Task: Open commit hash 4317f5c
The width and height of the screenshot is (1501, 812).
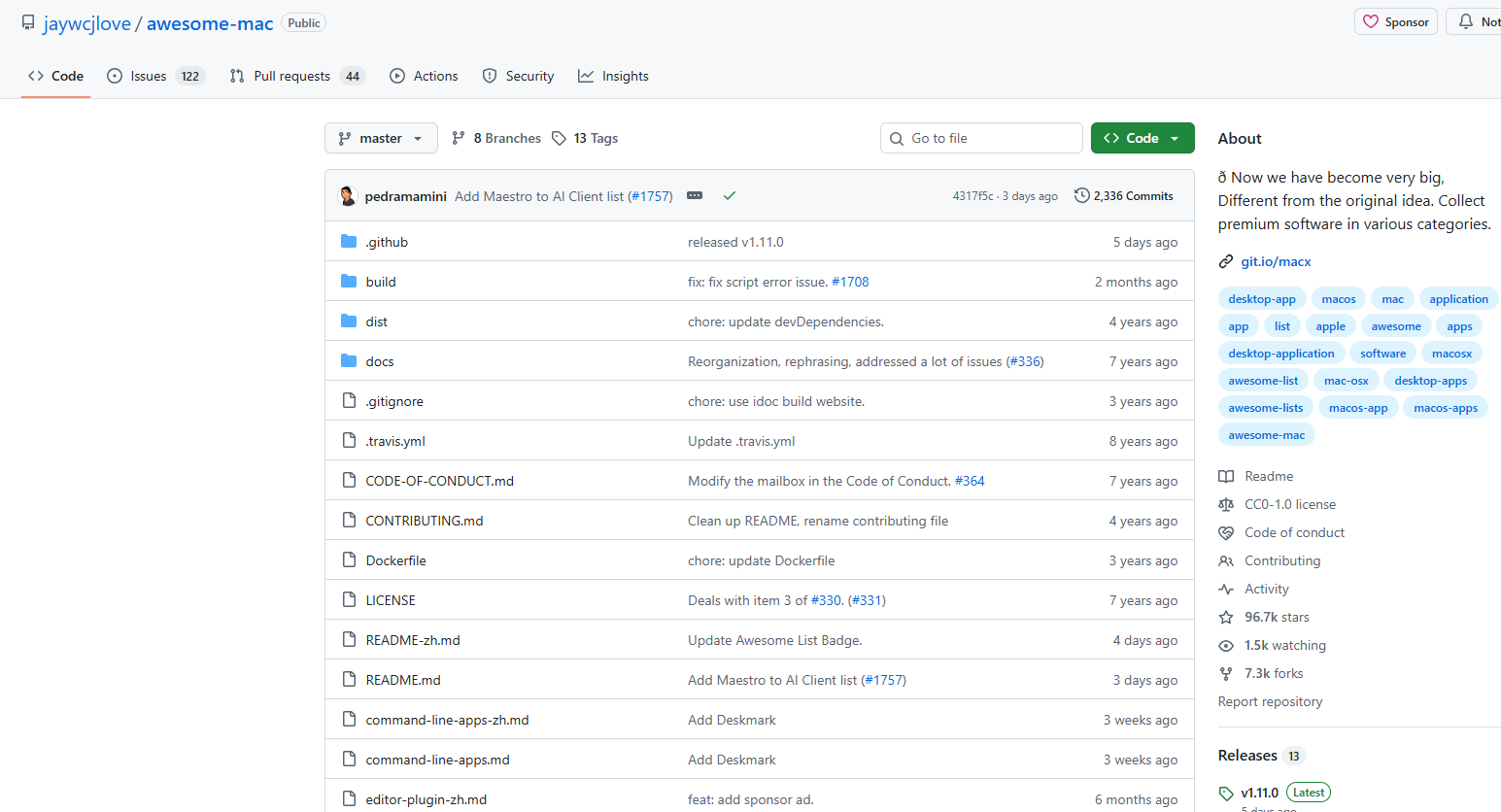Action: pyautogui.click(x=973, y=196)
